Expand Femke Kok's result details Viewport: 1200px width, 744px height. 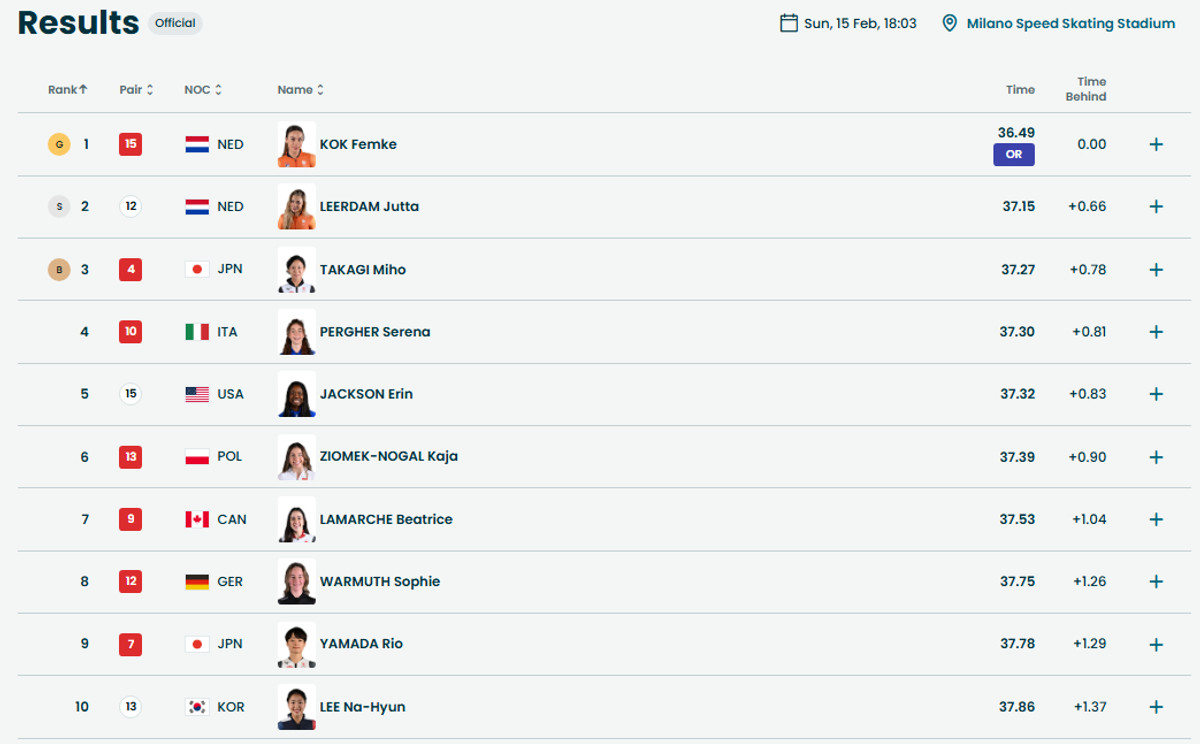click(x=1156, y=144)
